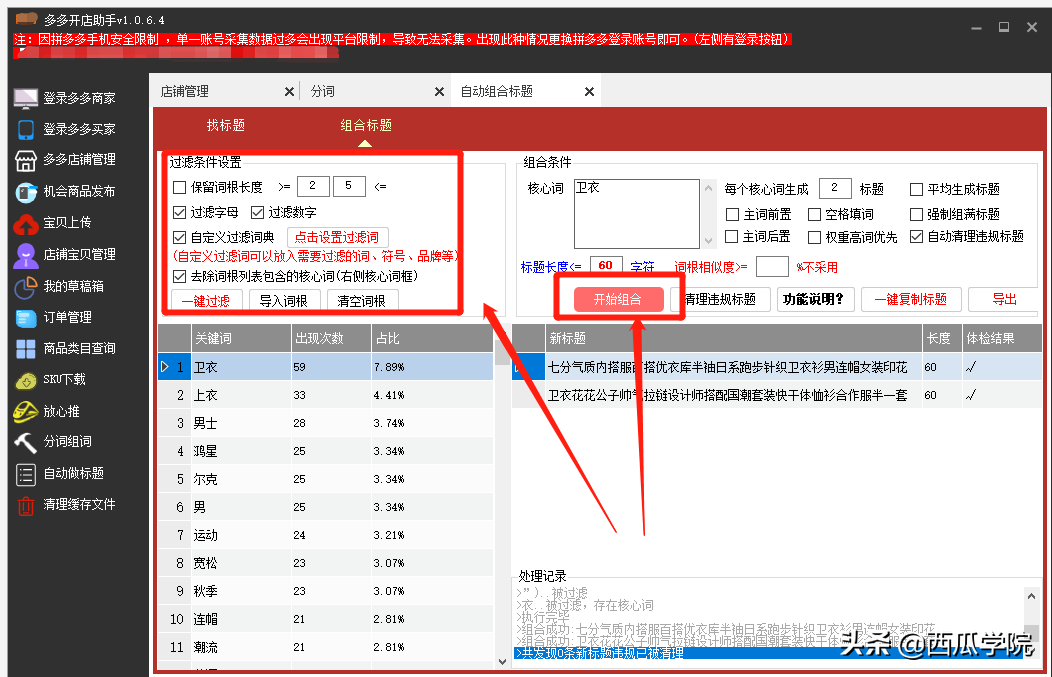This screenshot has width=1052, height=677.
Task: Enable 强制组满标题 checkbox
Action: [x=916, y=215]
